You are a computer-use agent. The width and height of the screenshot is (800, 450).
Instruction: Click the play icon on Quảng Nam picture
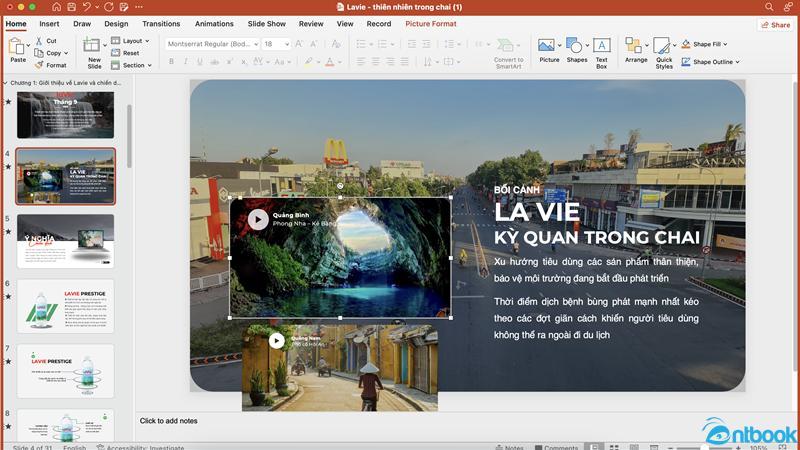click(x=277, y=341)
